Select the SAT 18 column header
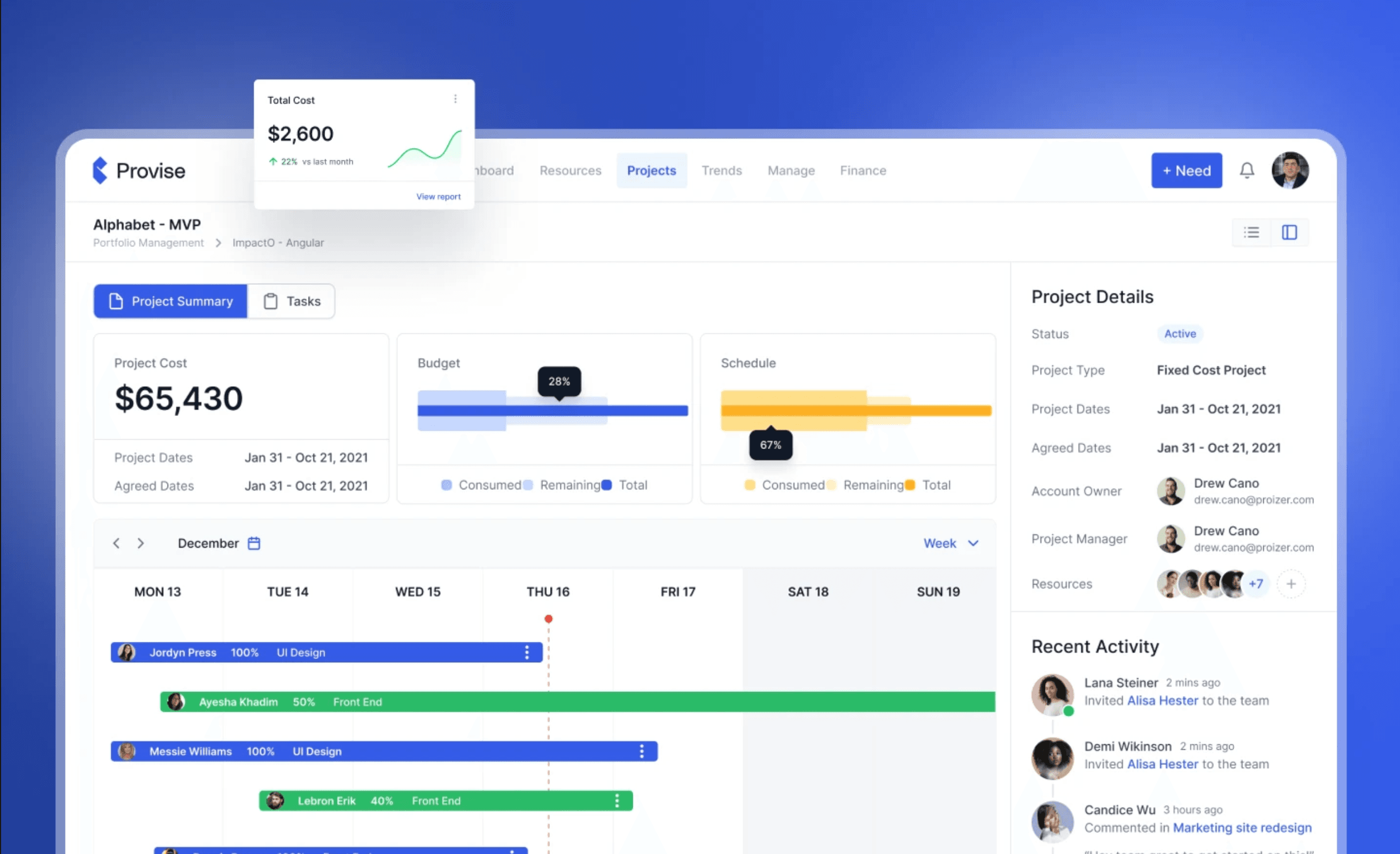 pos(808,592)
